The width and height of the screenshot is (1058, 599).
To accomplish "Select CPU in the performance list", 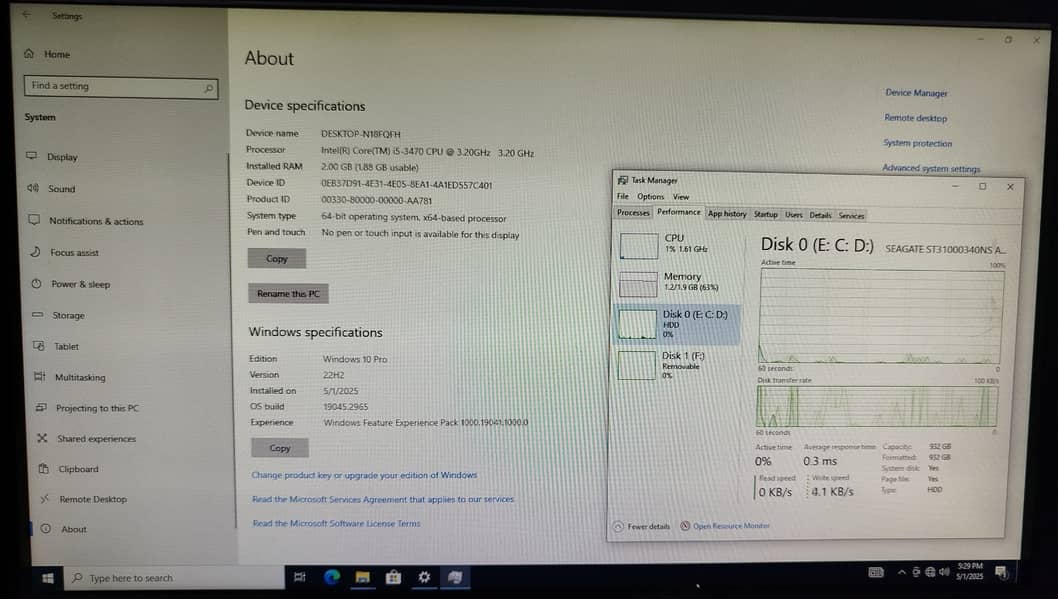I will click(679, 246).
